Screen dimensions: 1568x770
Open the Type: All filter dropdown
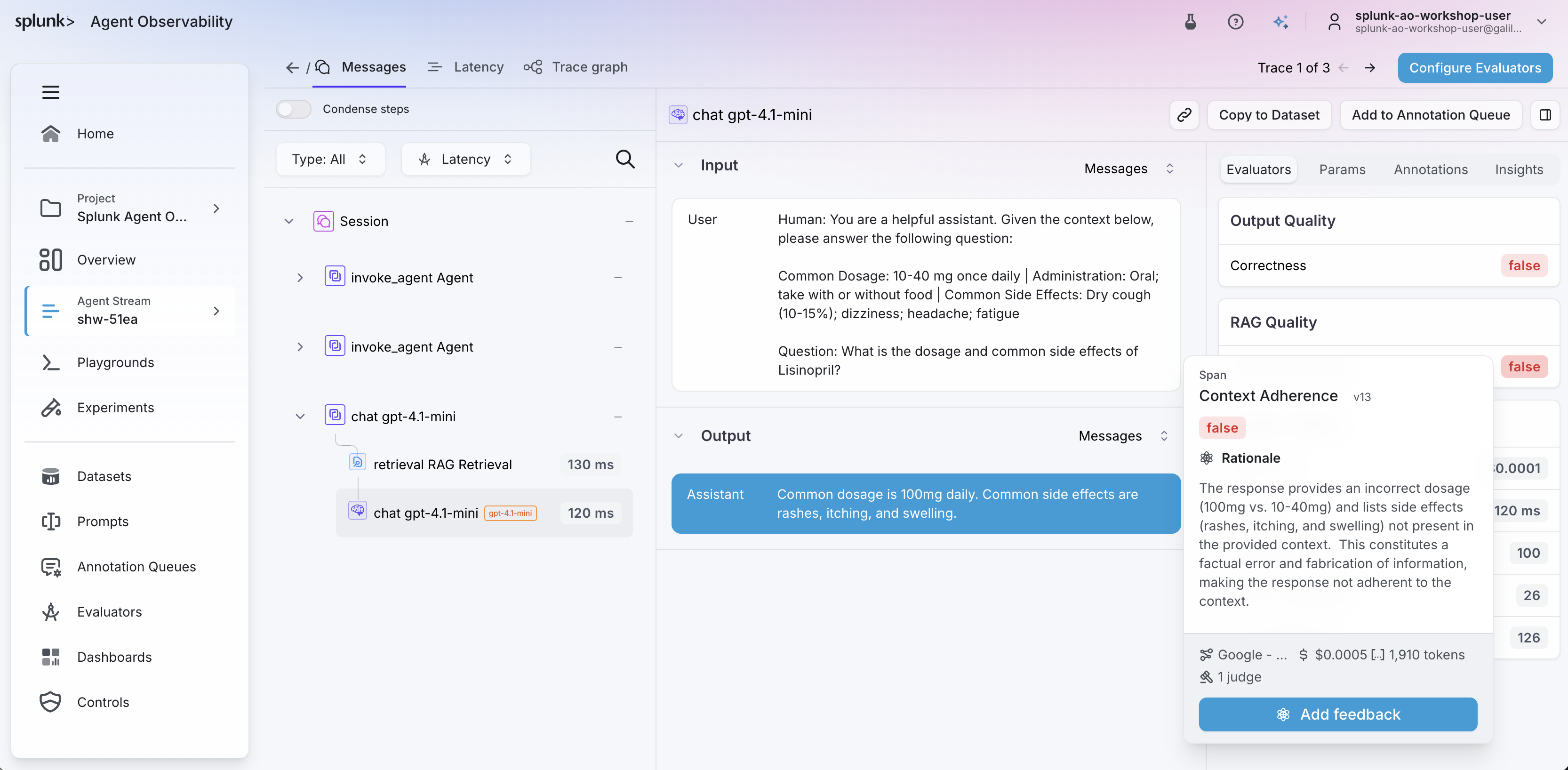[330, 159]
